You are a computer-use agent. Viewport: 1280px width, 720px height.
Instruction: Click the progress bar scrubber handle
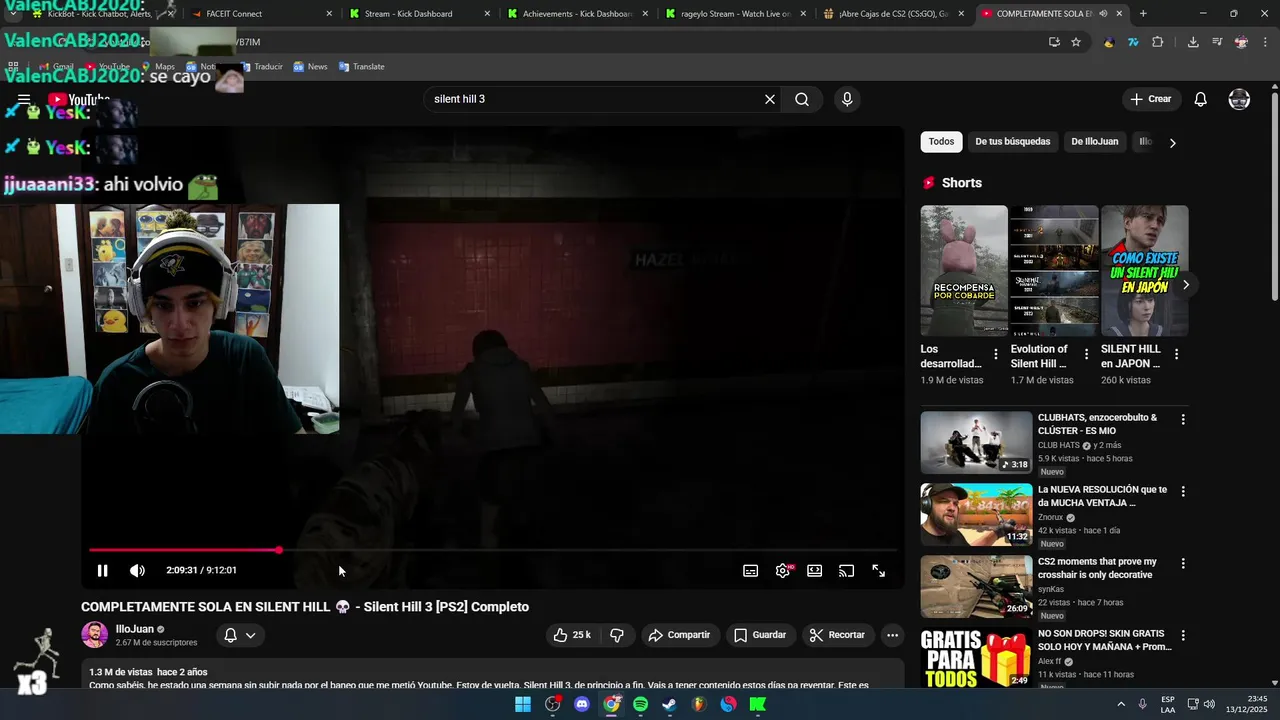point(279,550)
